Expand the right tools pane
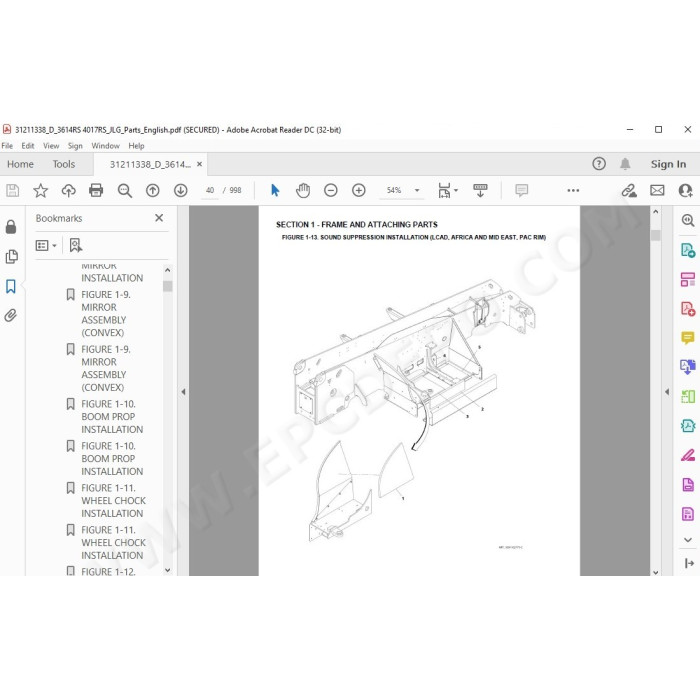The height and width of the screenshot is (700, 700). click(689, 563)
